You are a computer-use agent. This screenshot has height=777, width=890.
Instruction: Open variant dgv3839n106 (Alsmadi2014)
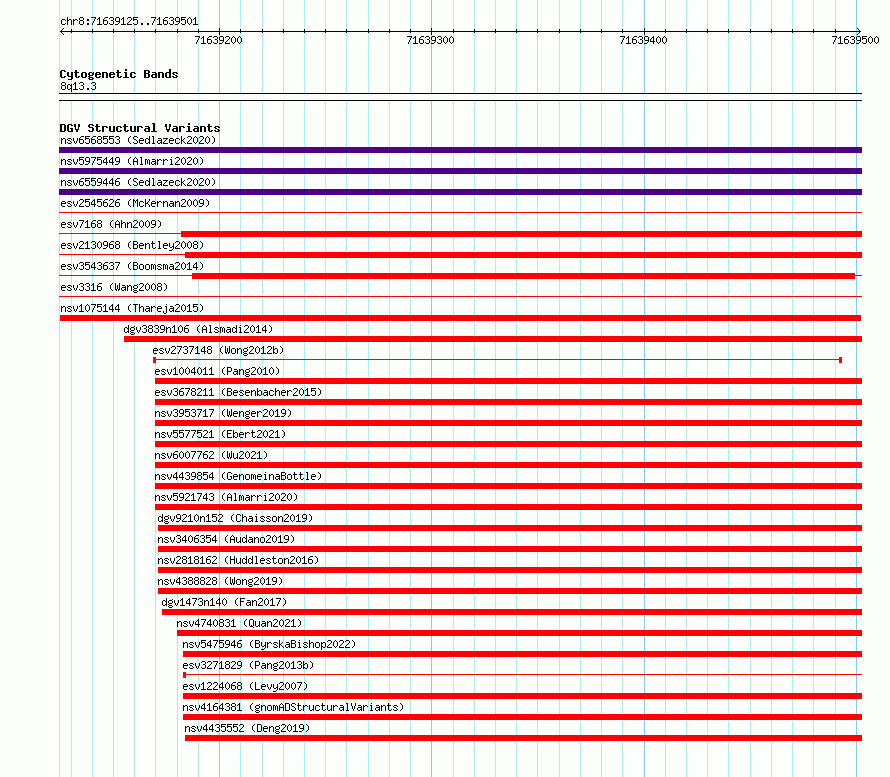198,329
